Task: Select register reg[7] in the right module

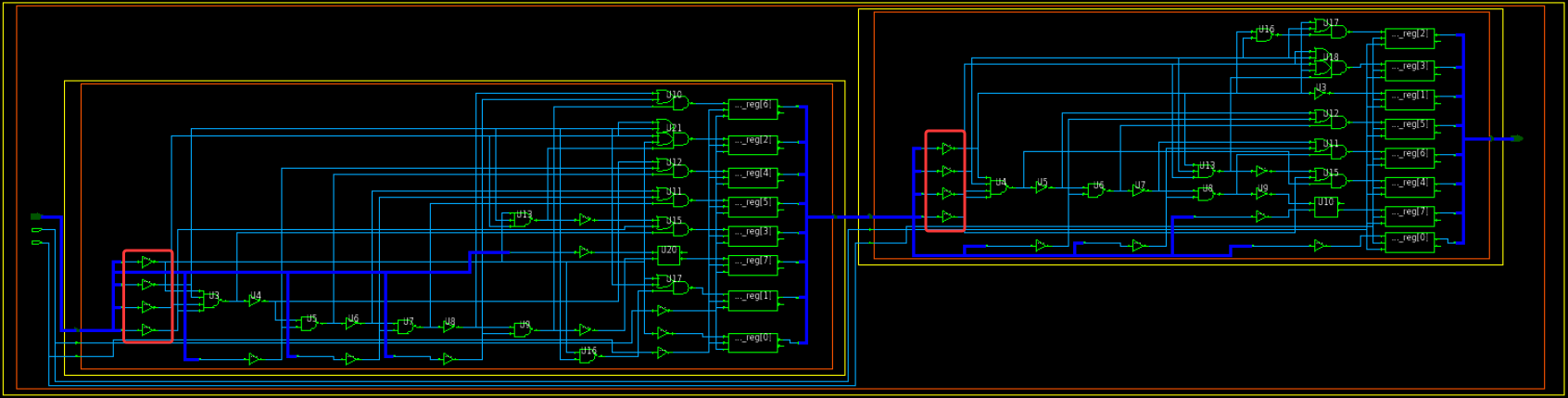Action: point(1410,216)
